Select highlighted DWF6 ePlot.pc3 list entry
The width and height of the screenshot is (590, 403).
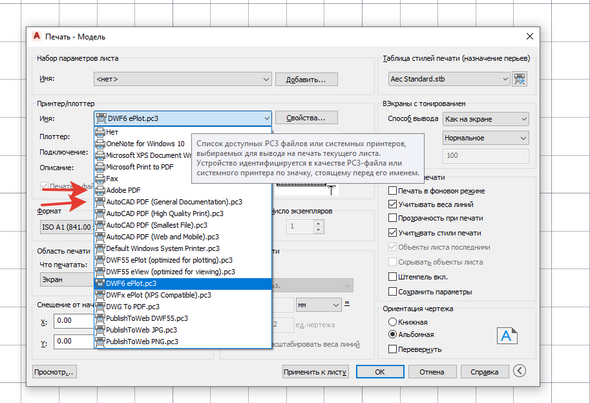click(x=182, y=283)
